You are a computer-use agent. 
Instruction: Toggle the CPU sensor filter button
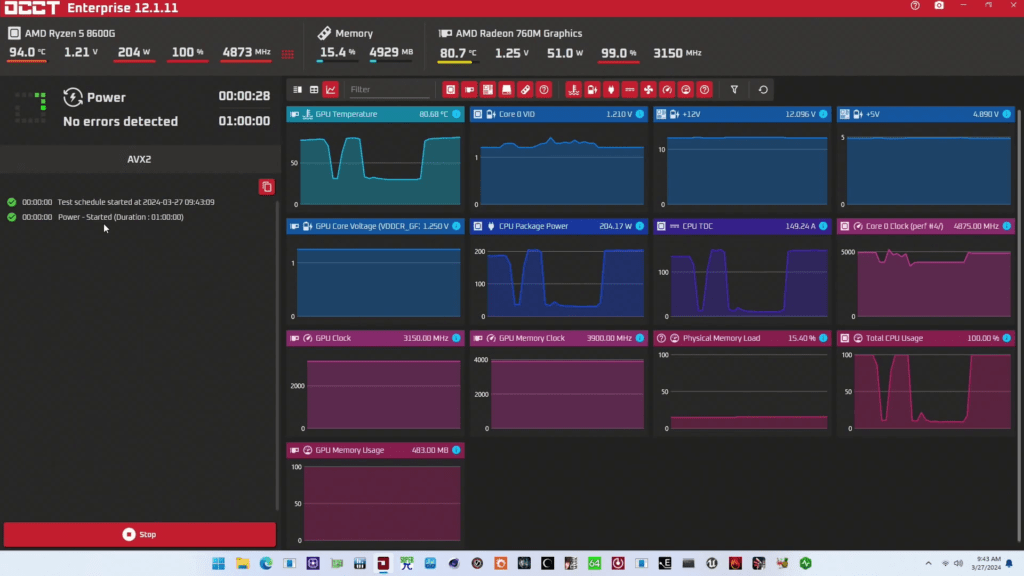pos(451,89)
